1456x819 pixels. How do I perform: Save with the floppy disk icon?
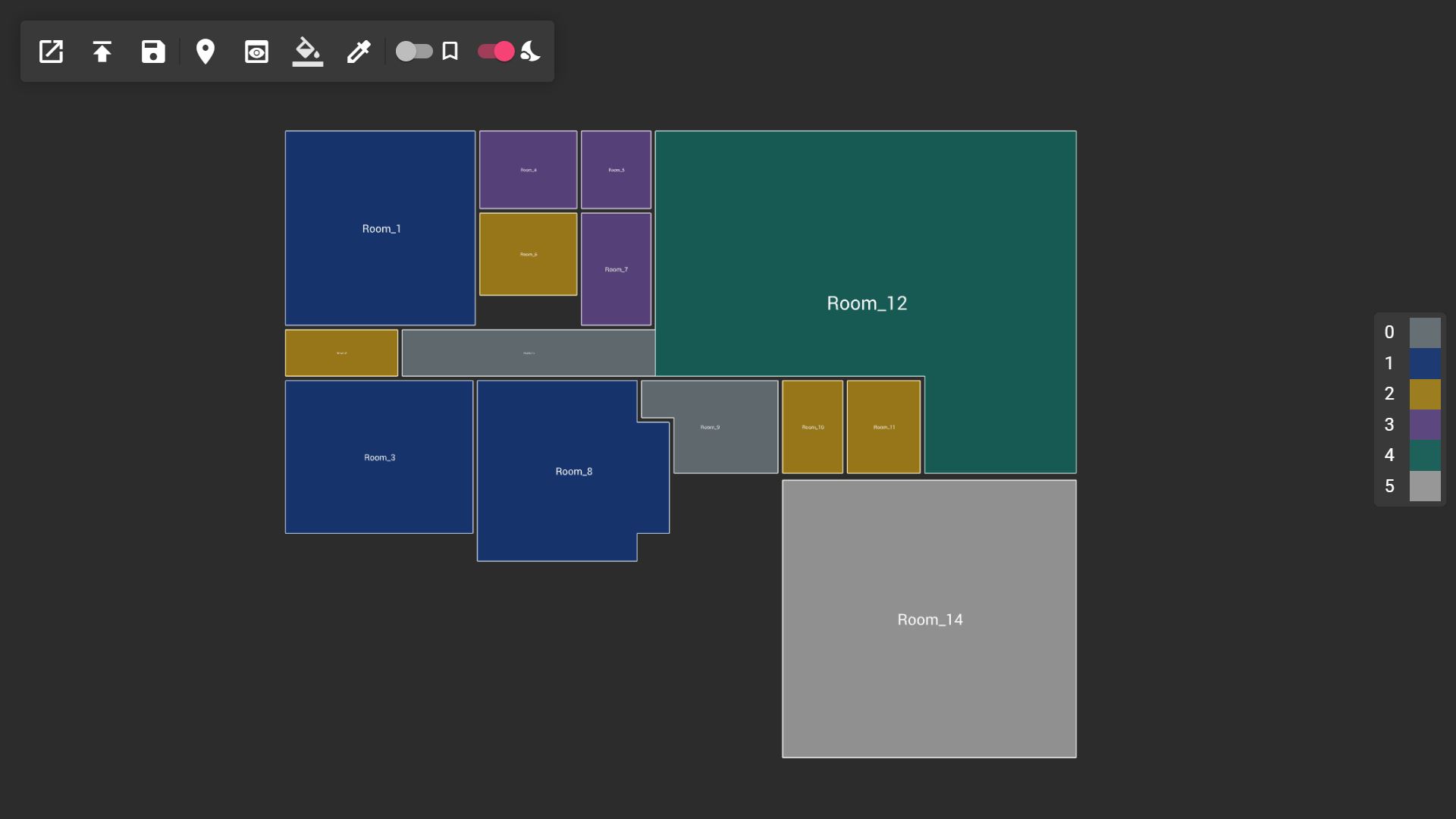point(153,52)
